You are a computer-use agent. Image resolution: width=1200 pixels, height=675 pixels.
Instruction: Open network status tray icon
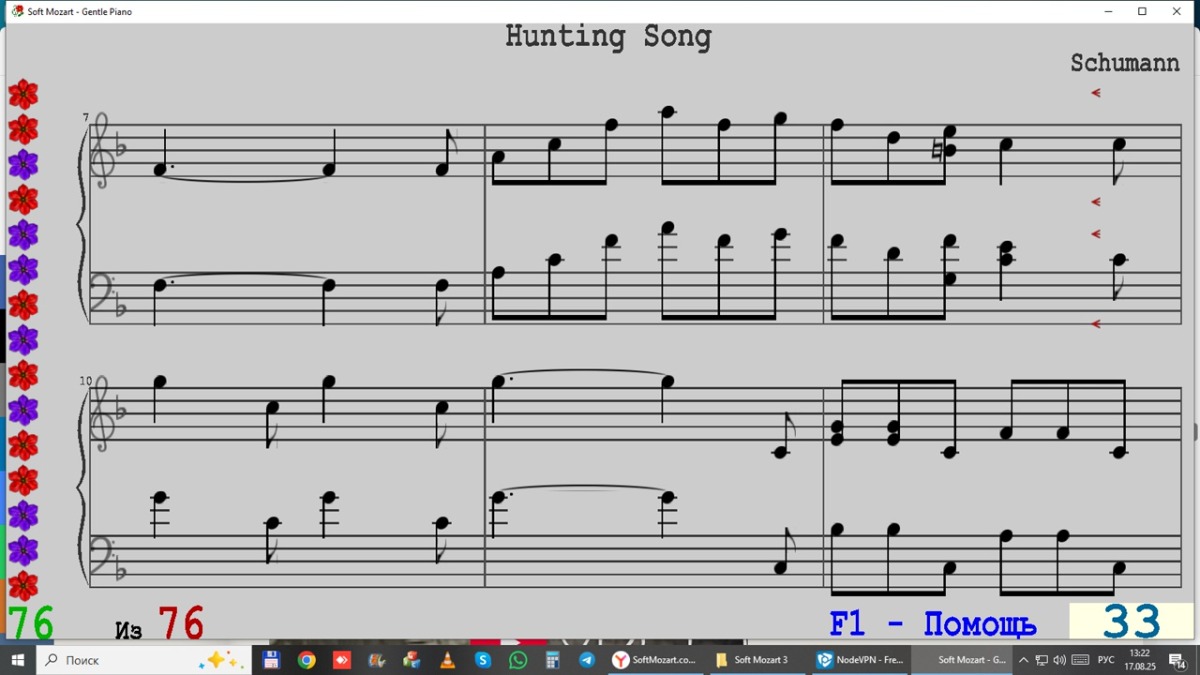[1041, 660]
